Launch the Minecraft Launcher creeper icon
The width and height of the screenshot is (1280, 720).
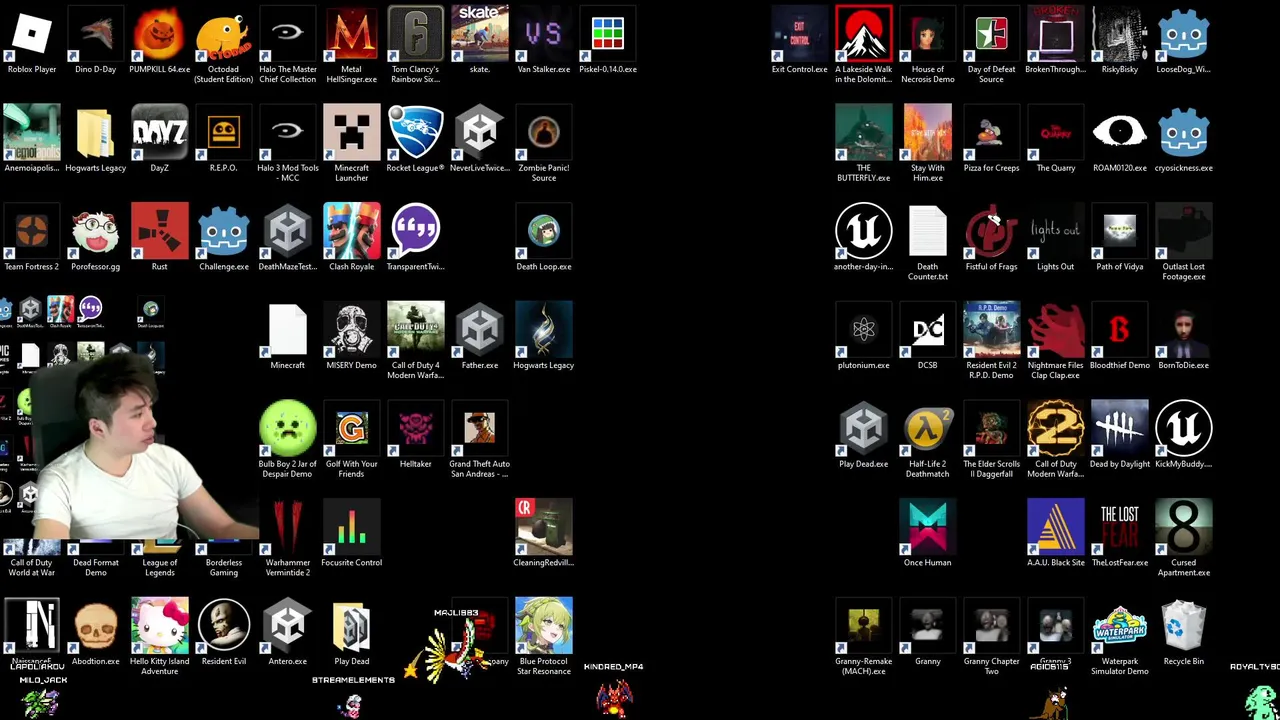[352, 132]
